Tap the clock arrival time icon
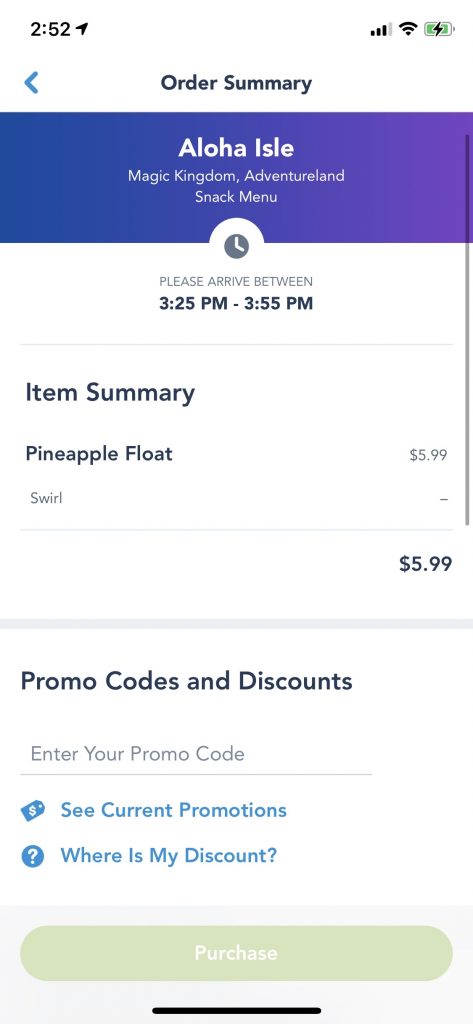Image resolution: width=473 pixels, height=1024 pixels. pos(236,246)
